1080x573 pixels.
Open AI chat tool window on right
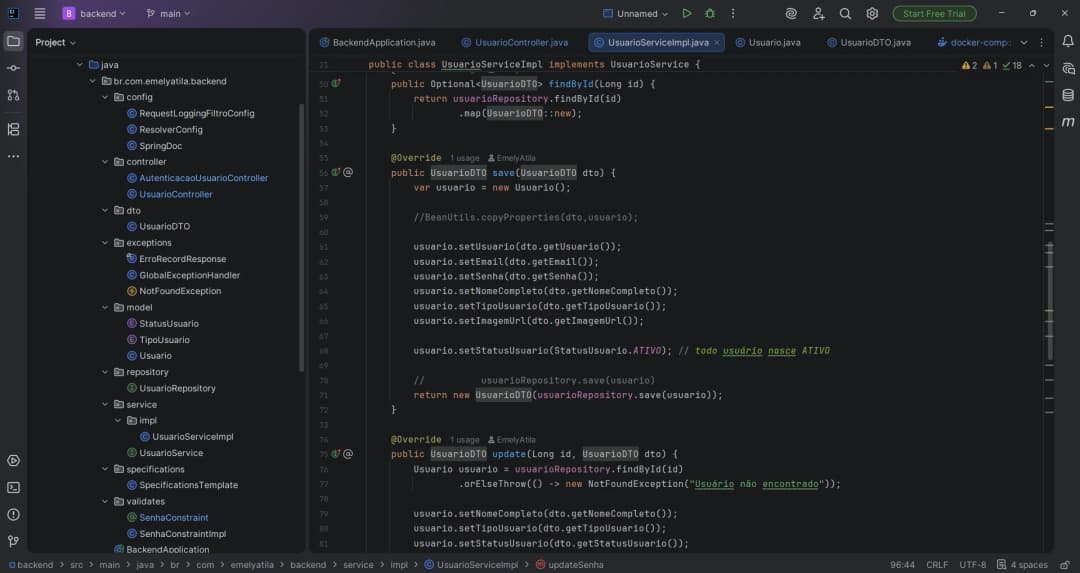pyautogui.click(x=1068, y=68)
